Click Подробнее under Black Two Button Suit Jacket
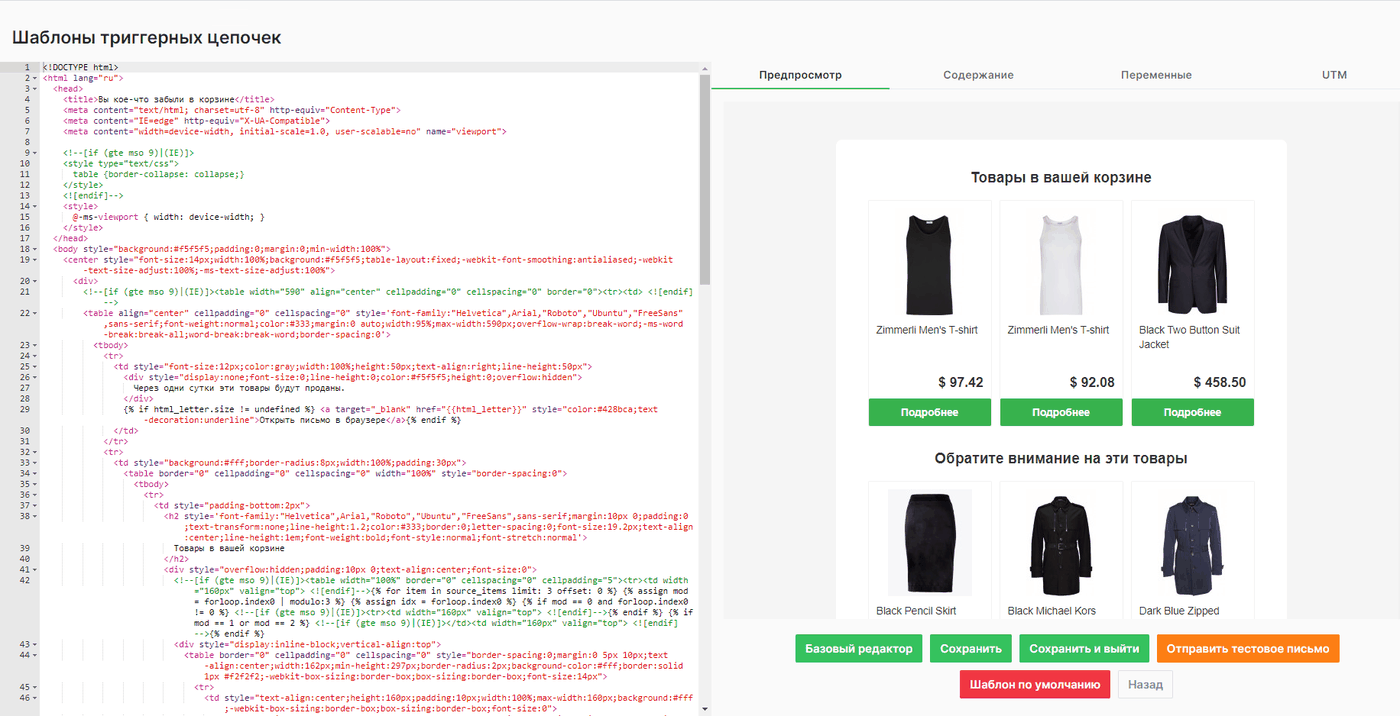This screenshot has width=1400, height=716. [1192, 412]
